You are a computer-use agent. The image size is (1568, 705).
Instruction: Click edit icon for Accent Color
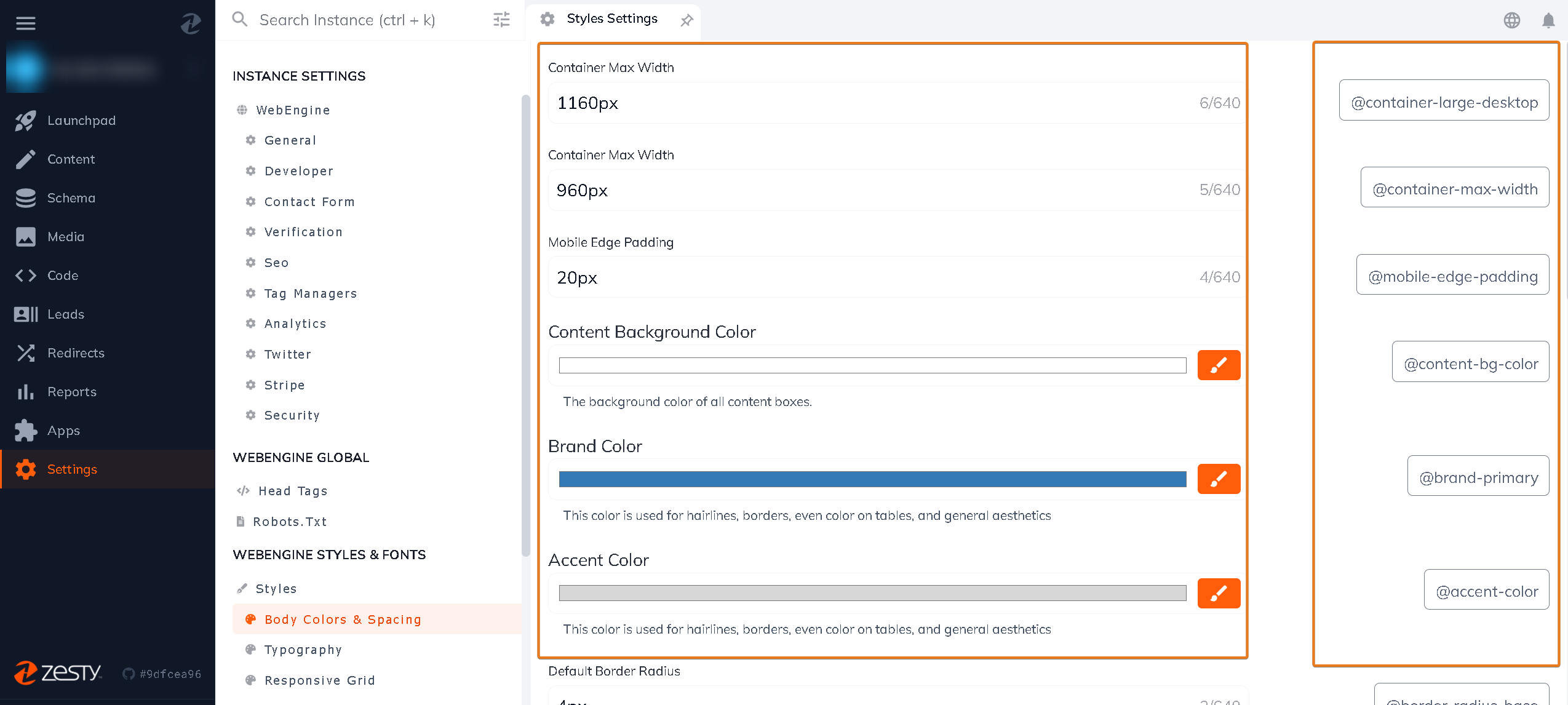(1218, 592)
